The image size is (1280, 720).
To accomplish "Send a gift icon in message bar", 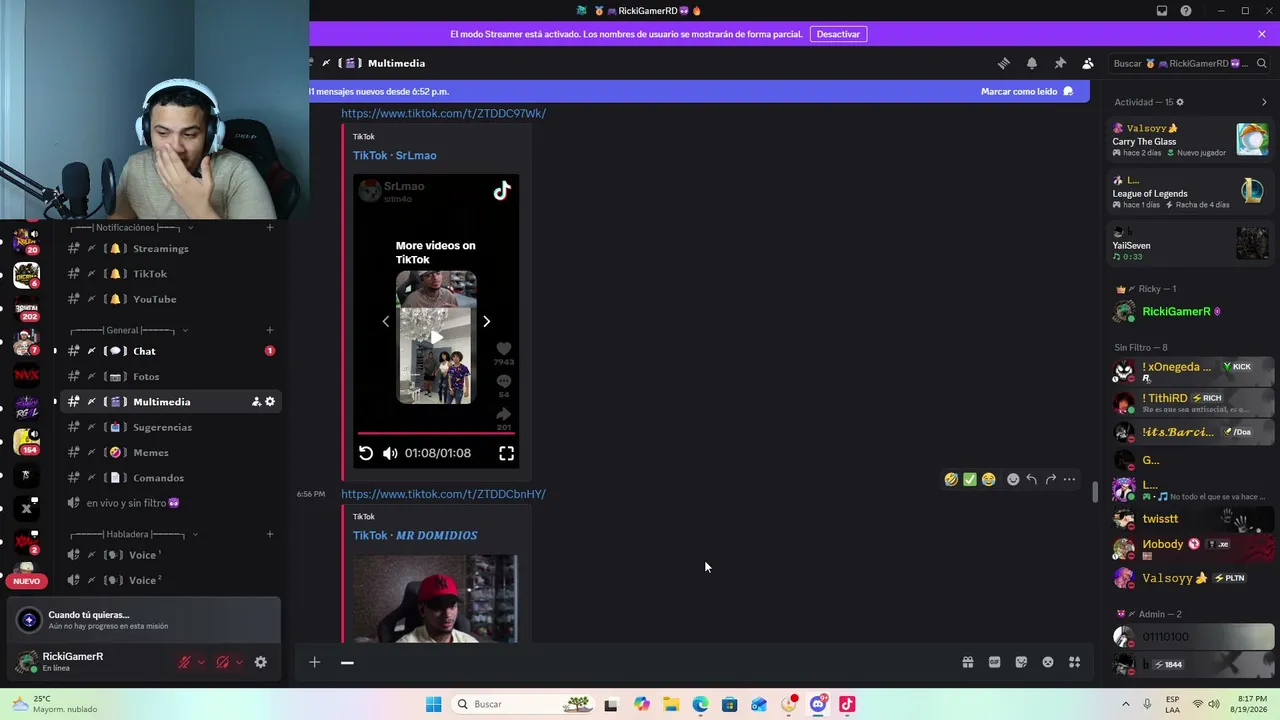I will click(x=968, y=662).
